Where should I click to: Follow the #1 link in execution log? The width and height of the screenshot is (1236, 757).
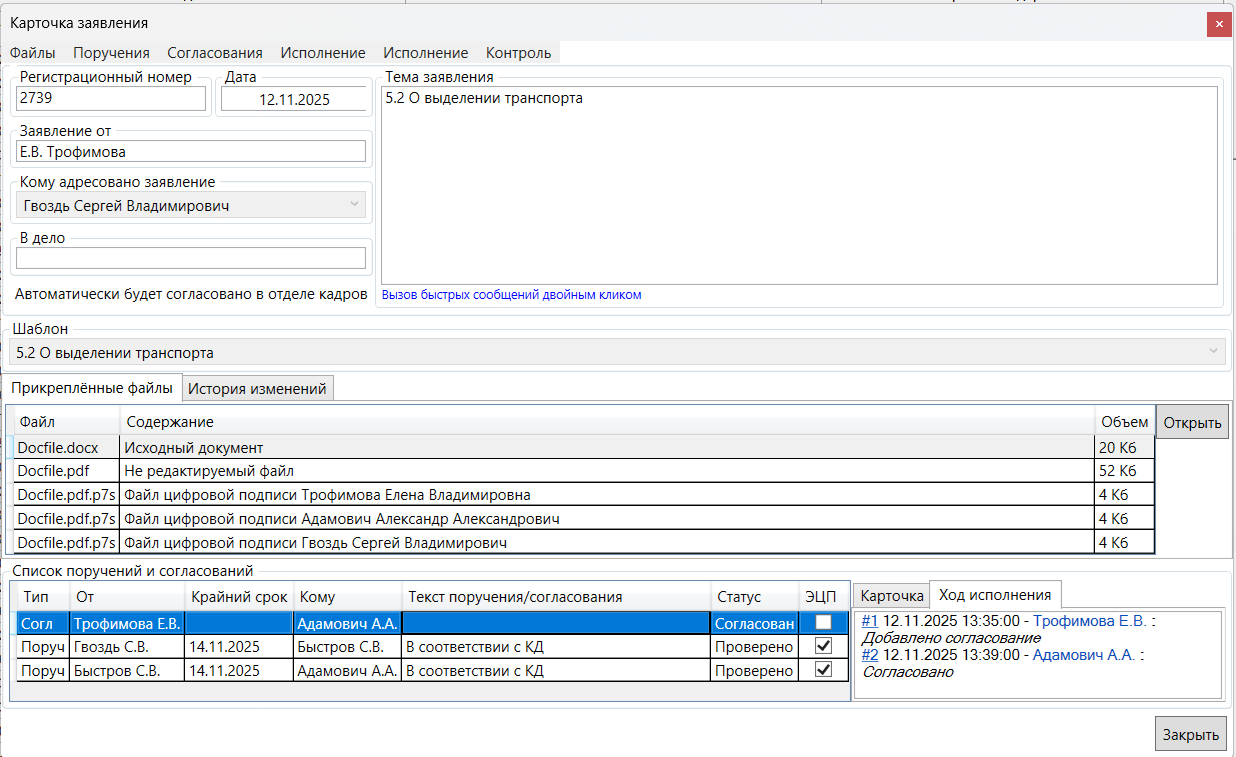pos(869,621)
